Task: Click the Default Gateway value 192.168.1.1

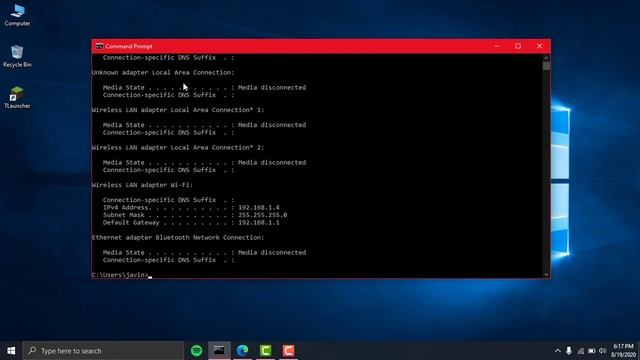Action: click(259, 223)
